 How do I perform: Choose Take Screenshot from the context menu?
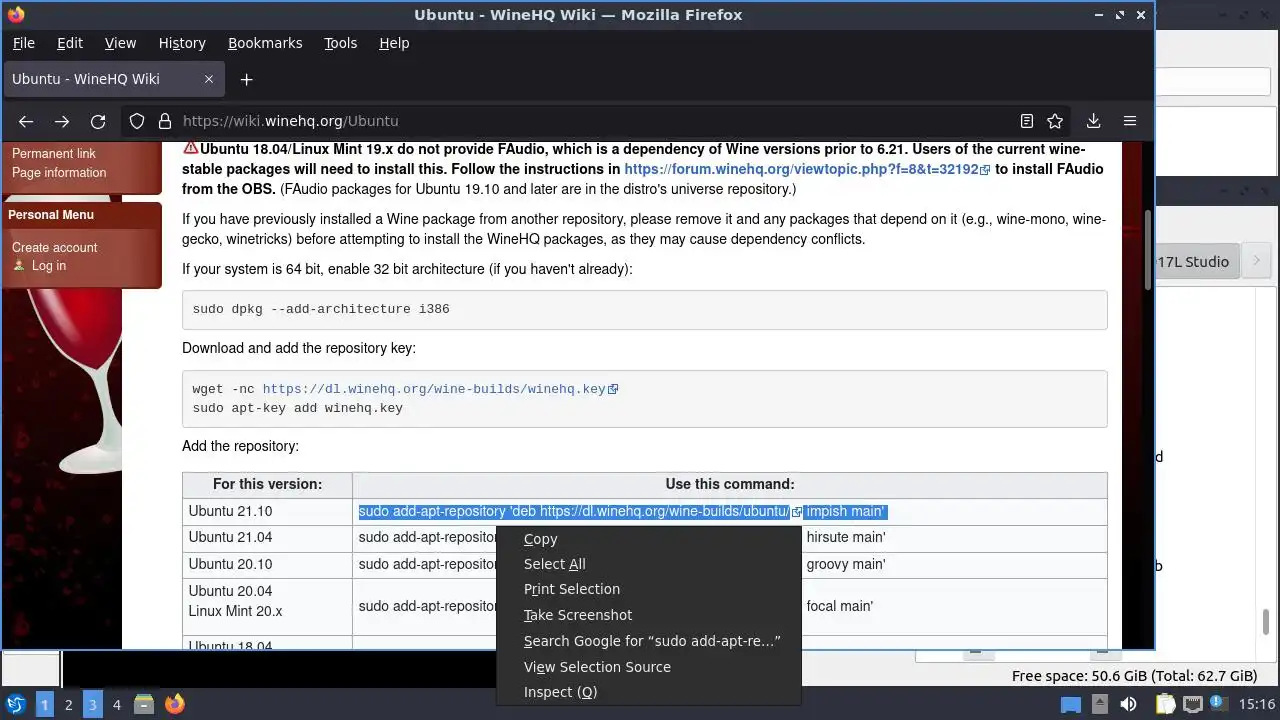pyautogui.click(x=649, y=615)
